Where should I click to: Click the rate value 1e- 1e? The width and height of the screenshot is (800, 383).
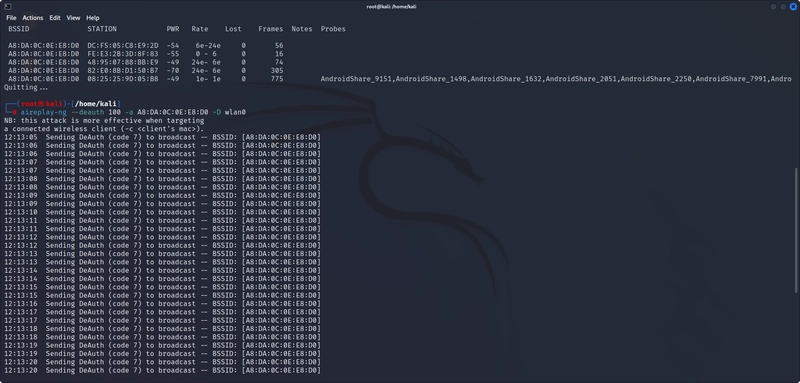tap(208, 79)
